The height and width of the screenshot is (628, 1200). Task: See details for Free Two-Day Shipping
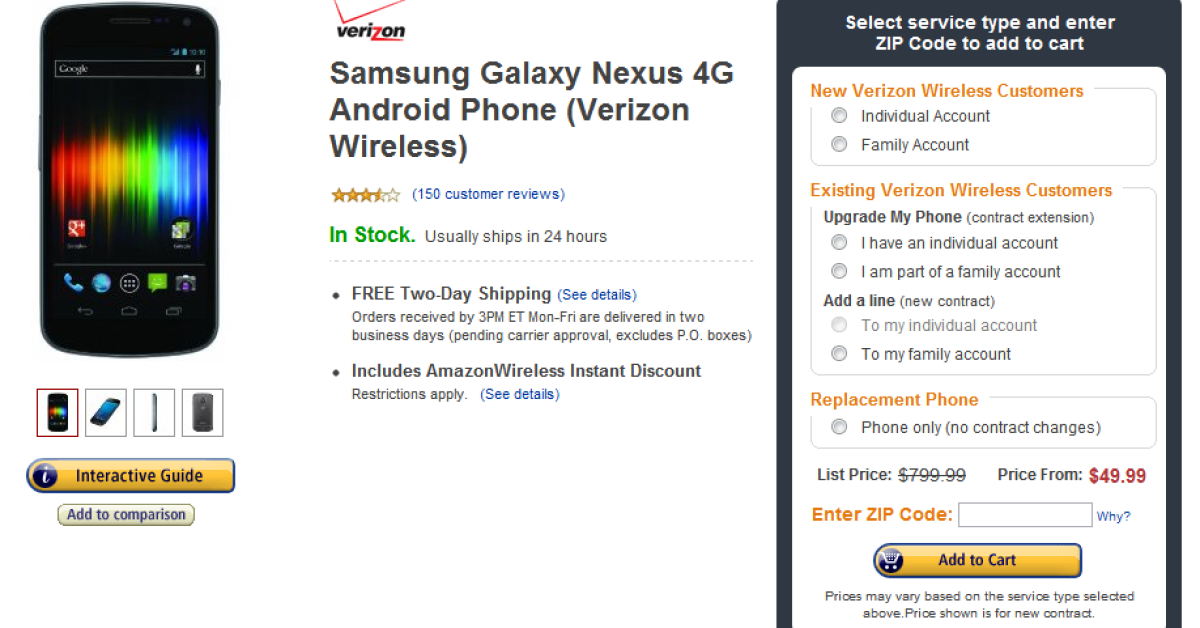(x=597, y=295)
